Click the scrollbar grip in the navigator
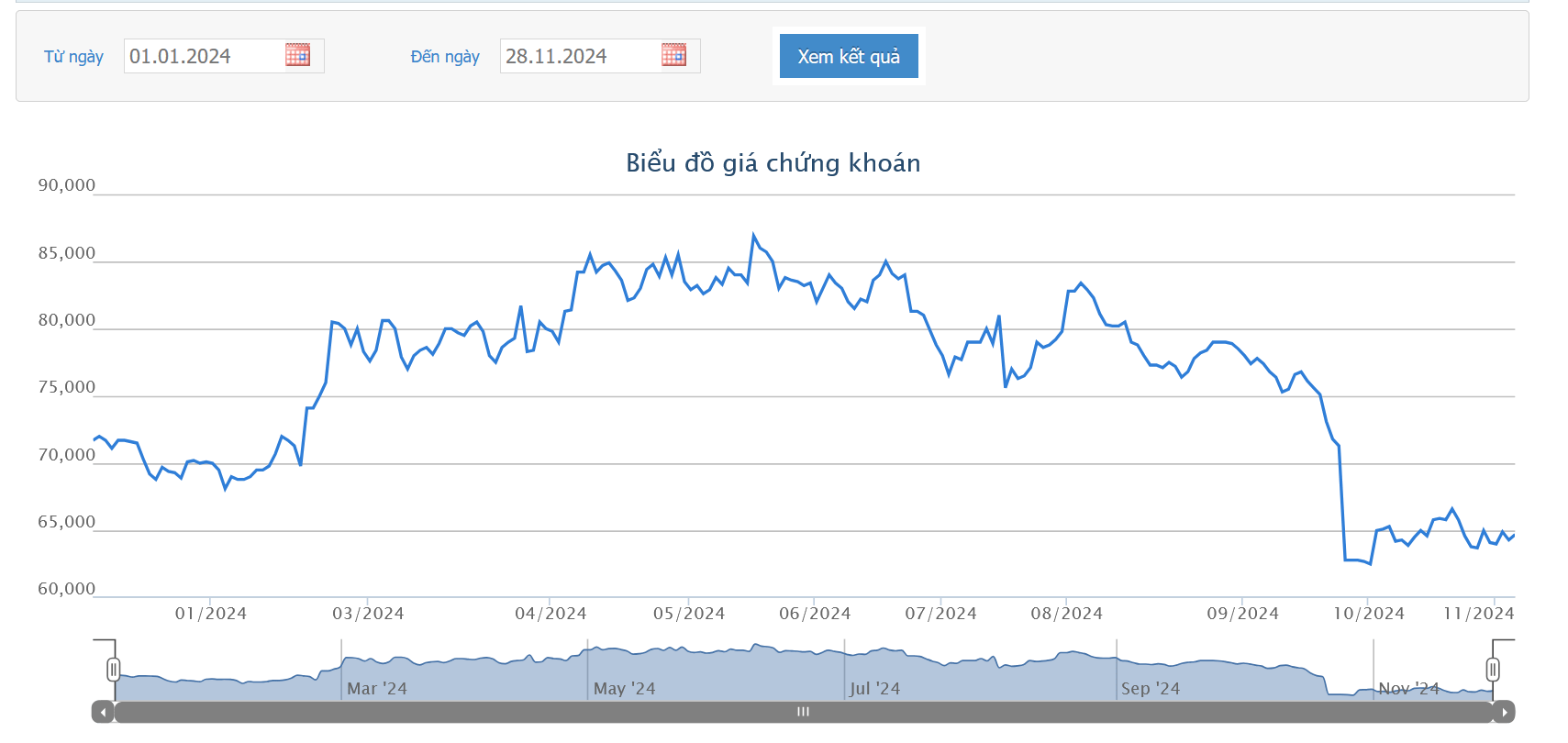The width and height of the screenshot is (1568, 743). click(x=803, y=712)
